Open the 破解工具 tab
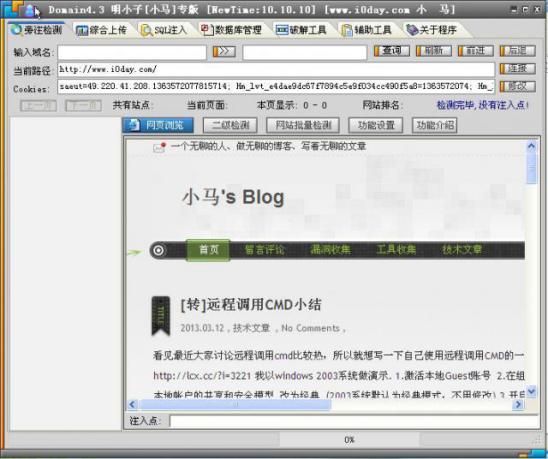 [301, 30]
